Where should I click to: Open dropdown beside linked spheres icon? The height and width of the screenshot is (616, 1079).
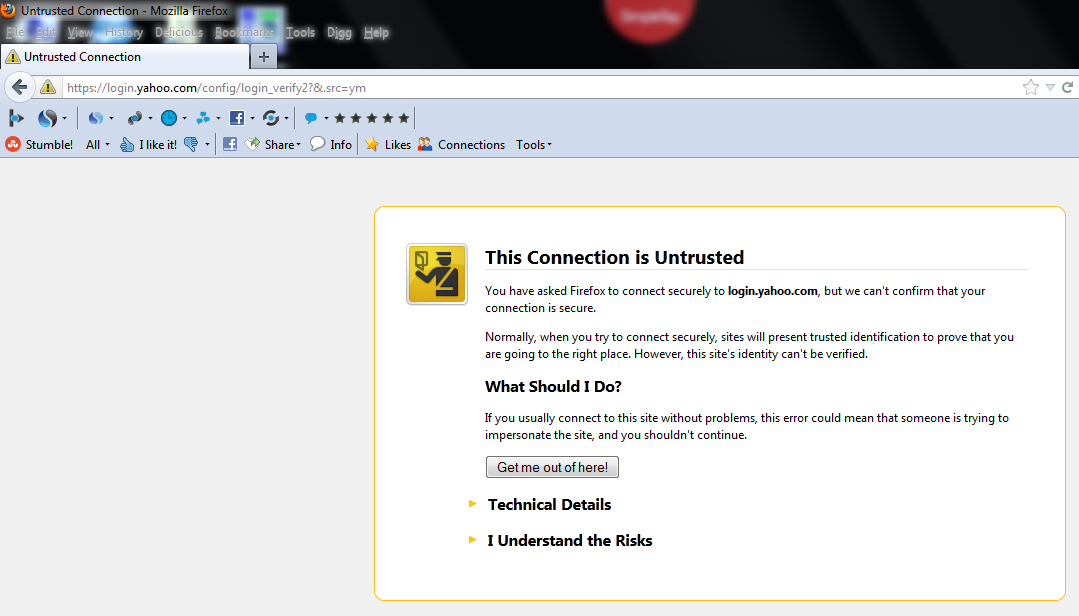tap(150, 118)
